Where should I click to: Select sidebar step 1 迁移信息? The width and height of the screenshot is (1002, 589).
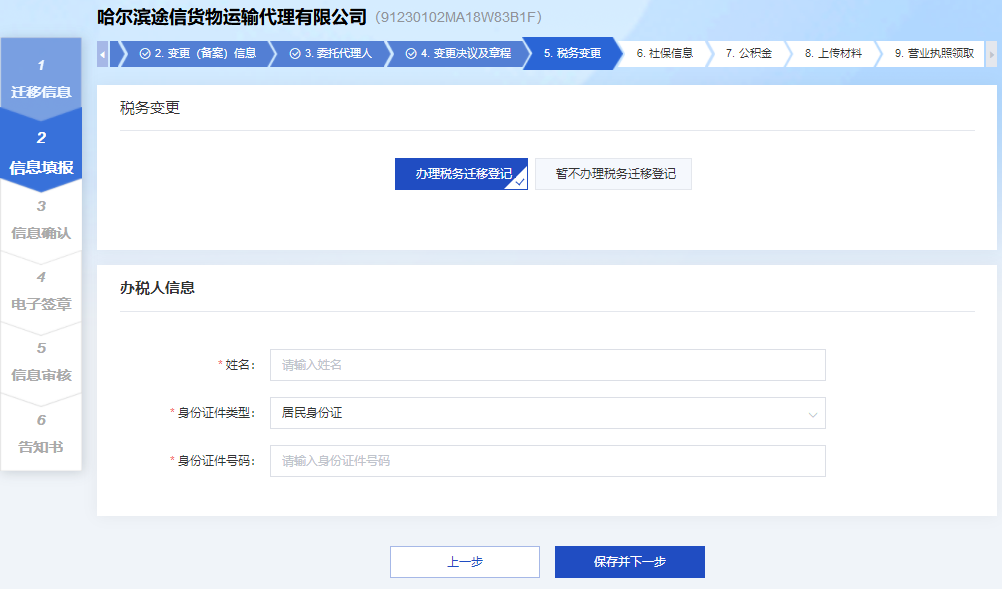coord(41,79)
